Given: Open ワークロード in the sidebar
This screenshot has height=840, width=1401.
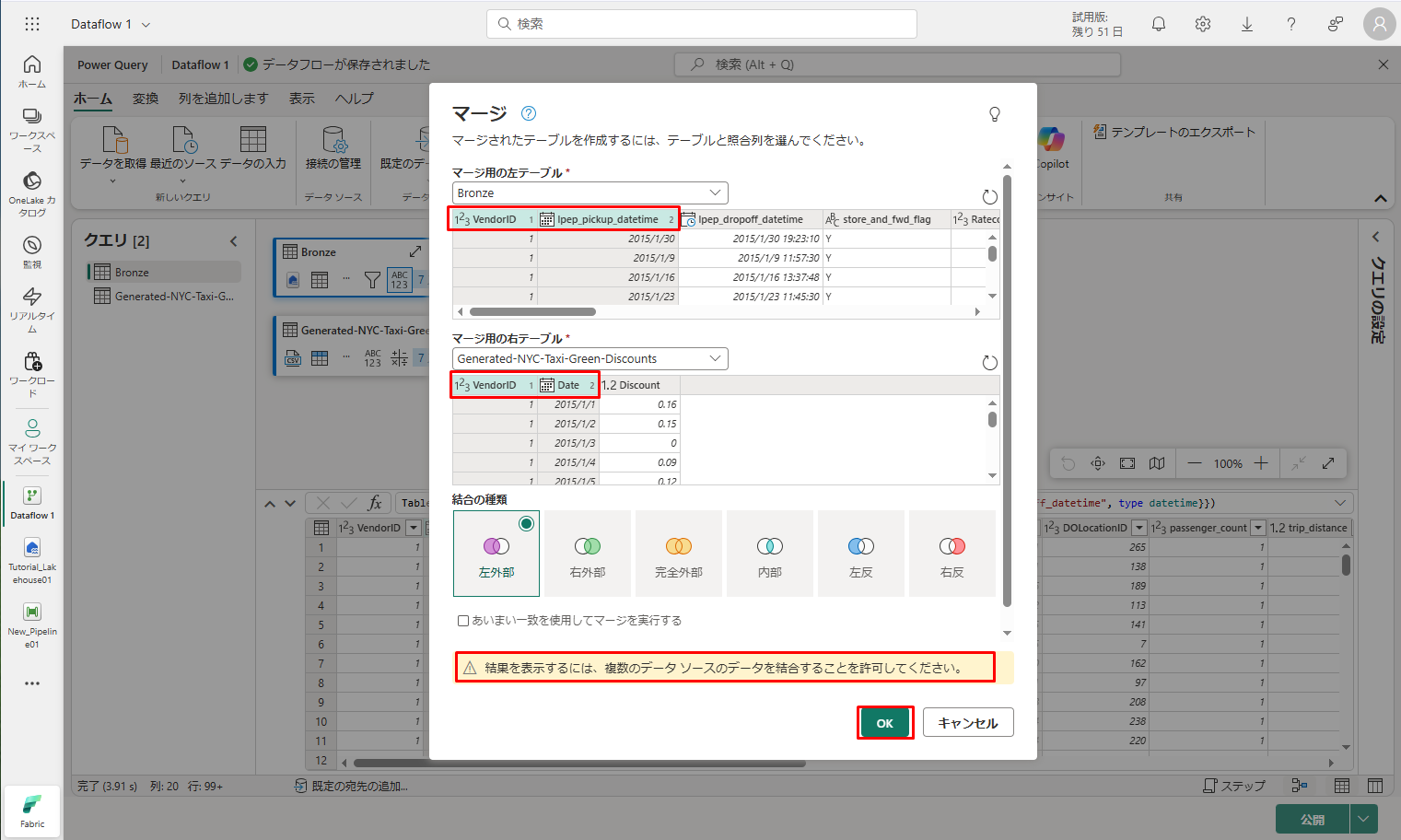Looking at the screenshot, I should pyautogui.click(x=32, y=375).
